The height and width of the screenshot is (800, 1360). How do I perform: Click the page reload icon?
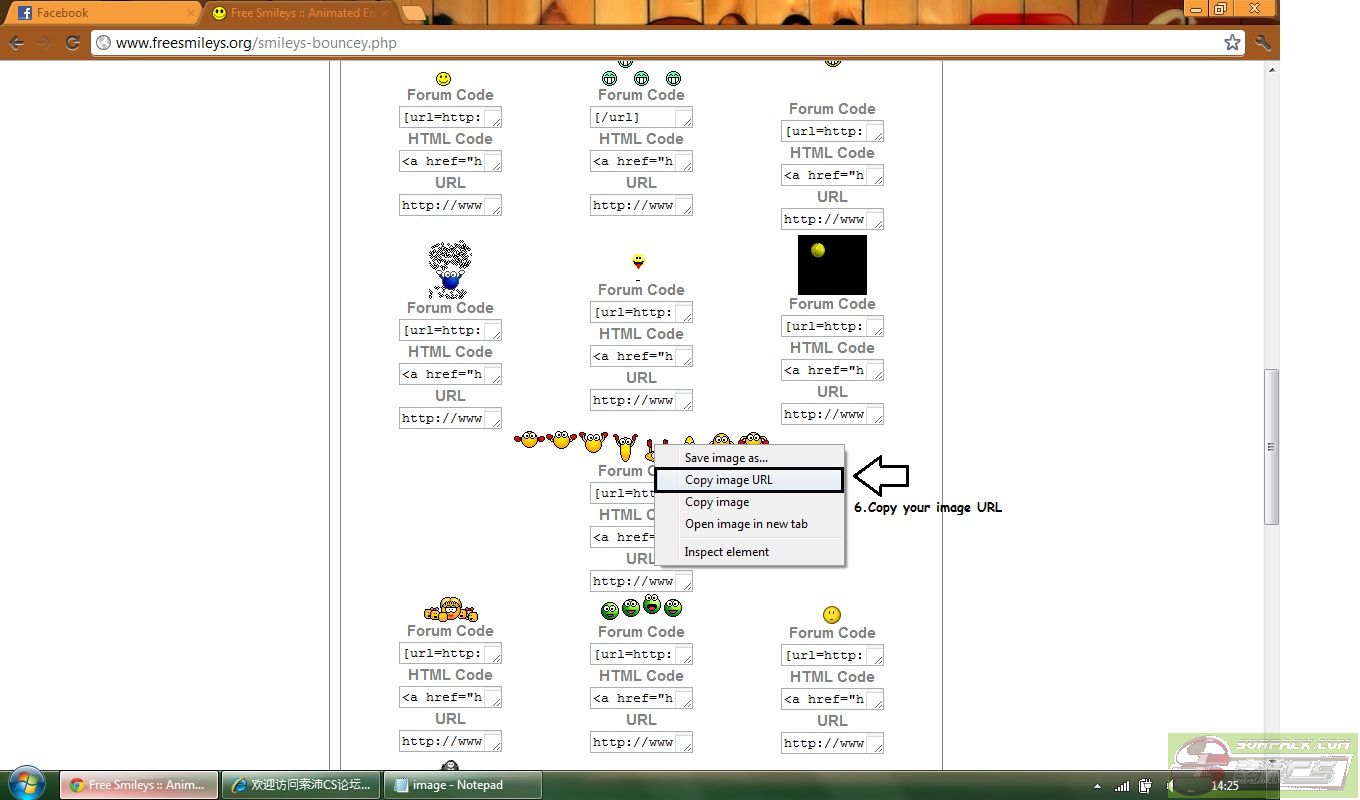[72, 43]
